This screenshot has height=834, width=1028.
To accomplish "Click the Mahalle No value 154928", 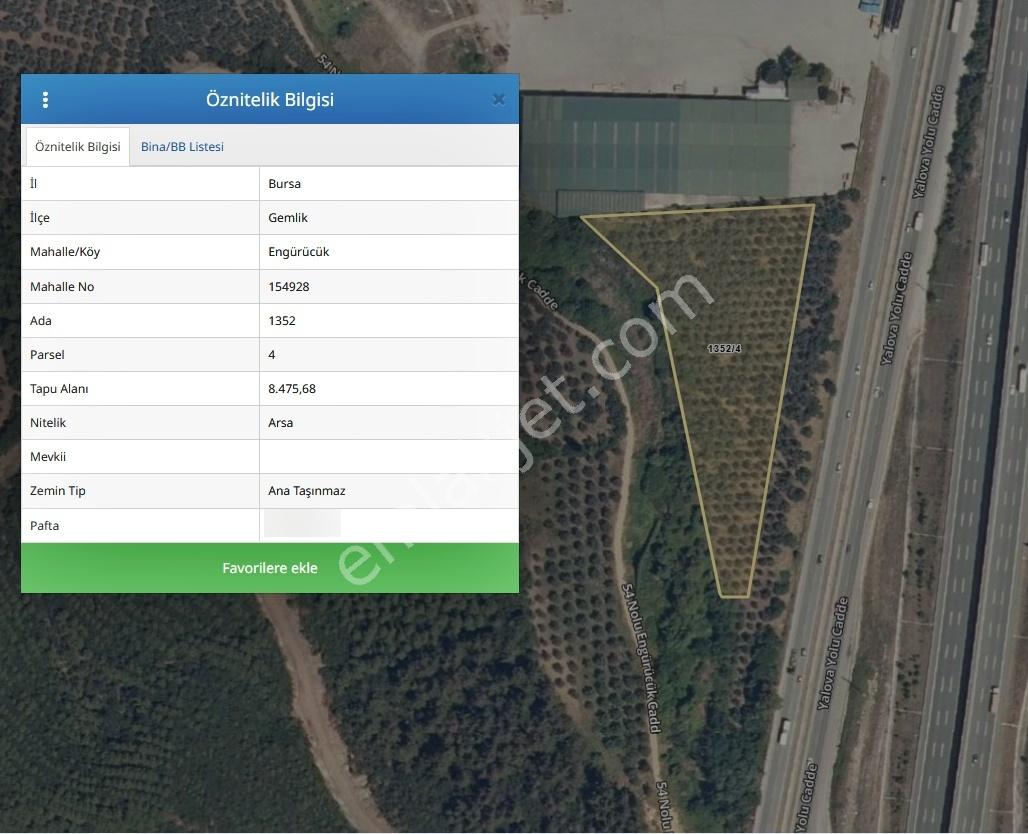I will click(x=288, y=287).
